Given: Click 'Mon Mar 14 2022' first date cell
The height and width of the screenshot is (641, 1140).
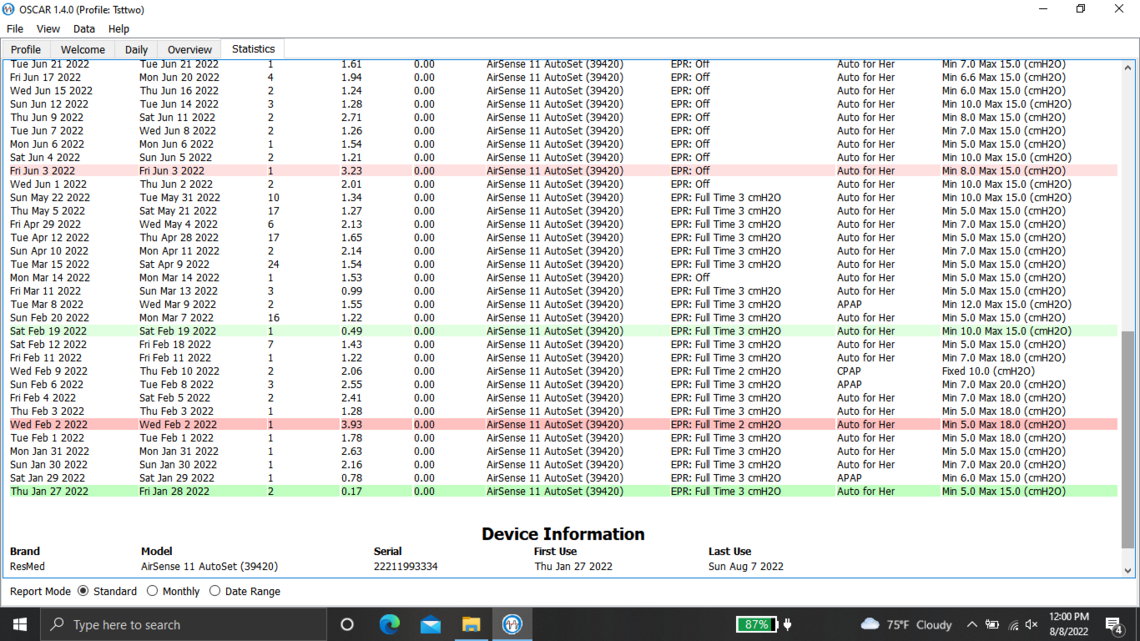Looking at the screenshot, I should coord(49,278).
